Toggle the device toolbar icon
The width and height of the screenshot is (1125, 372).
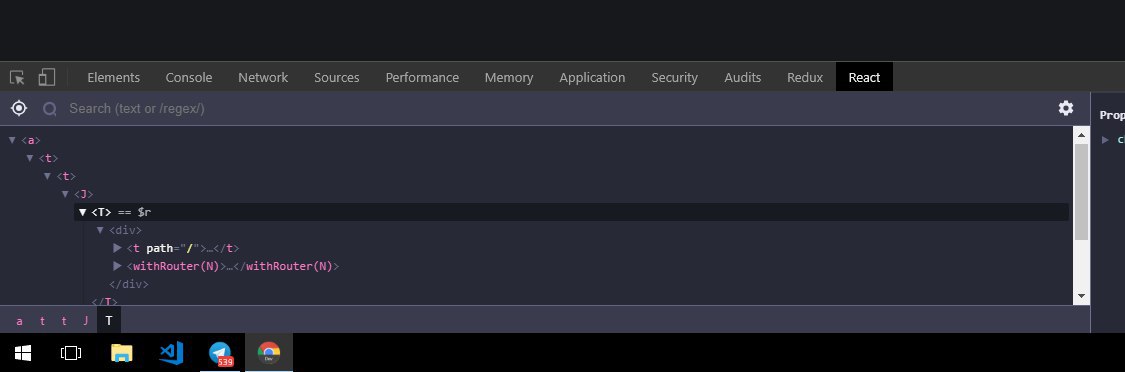pos(47,77)
